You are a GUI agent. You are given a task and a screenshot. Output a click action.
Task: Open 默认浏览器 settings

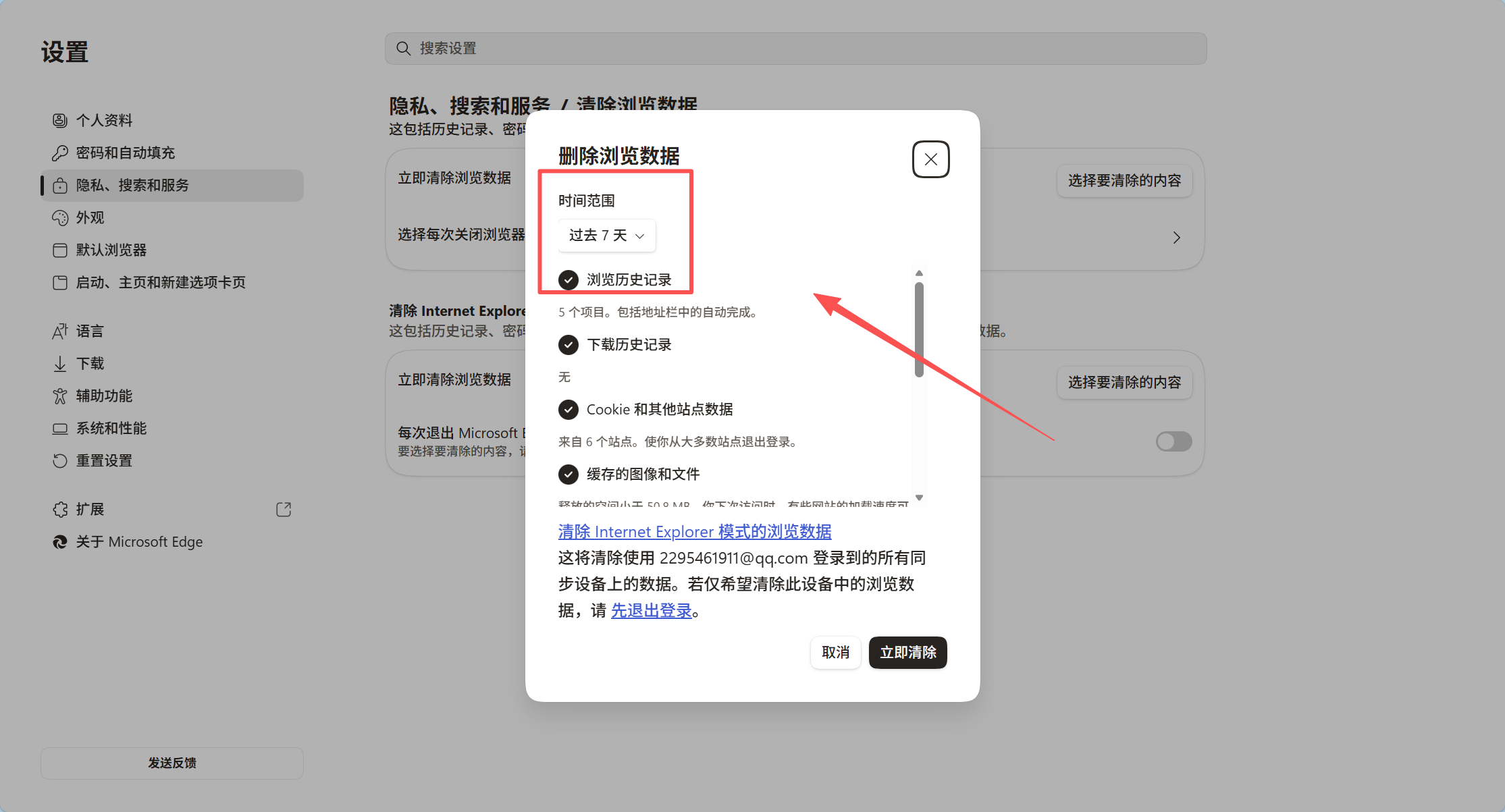(172, 250)
